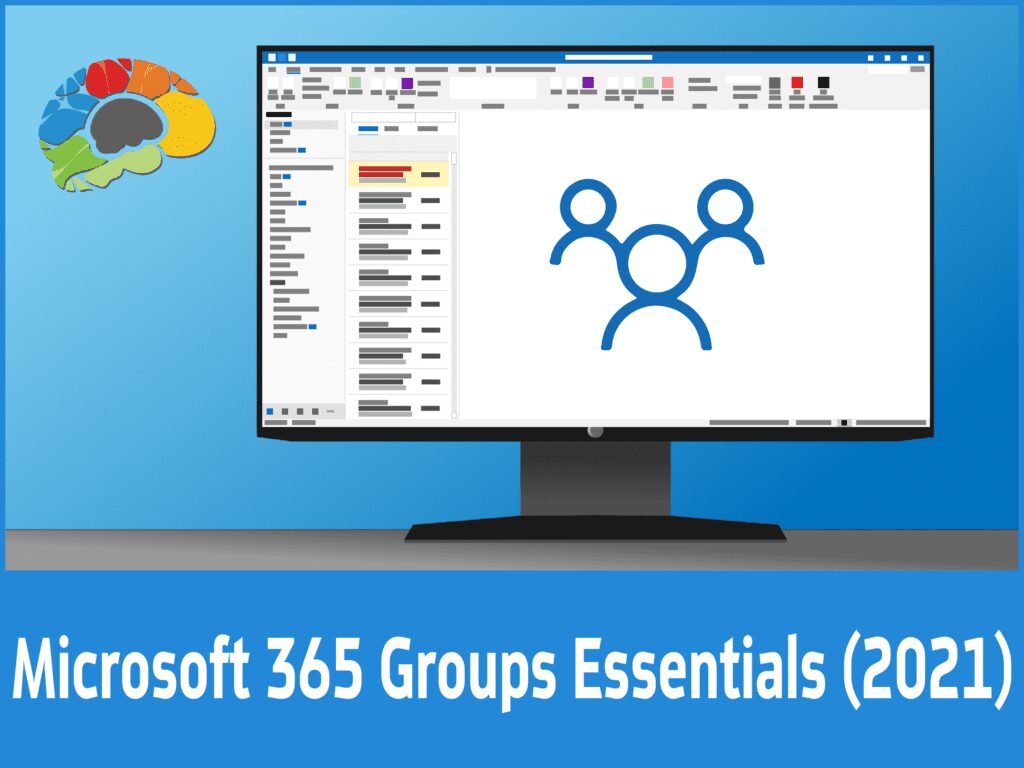Select the People icon in navigation bar
Screen dimensions: 1024x768
coord(300,411)
